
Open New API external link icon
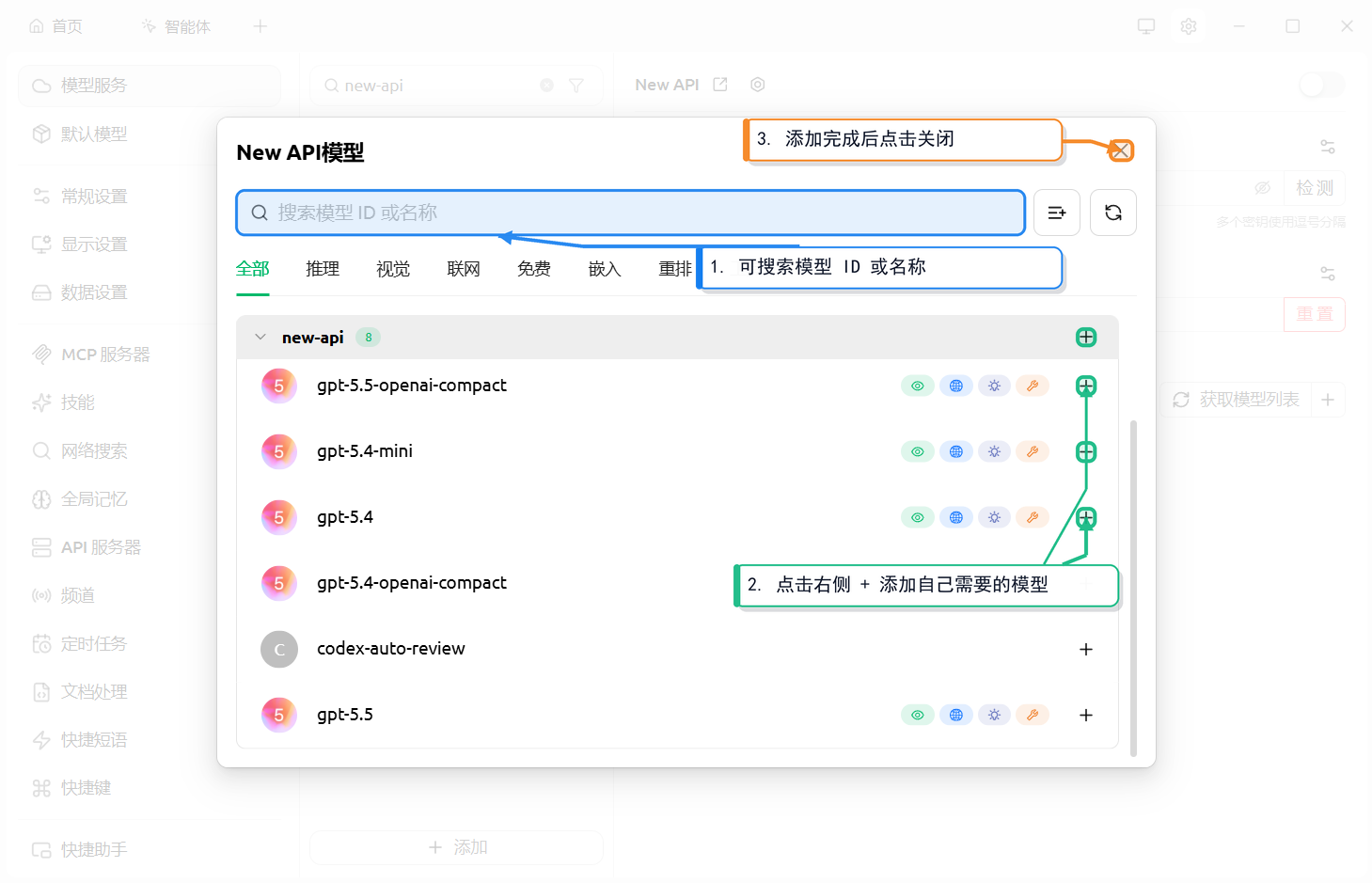(720, 85)
